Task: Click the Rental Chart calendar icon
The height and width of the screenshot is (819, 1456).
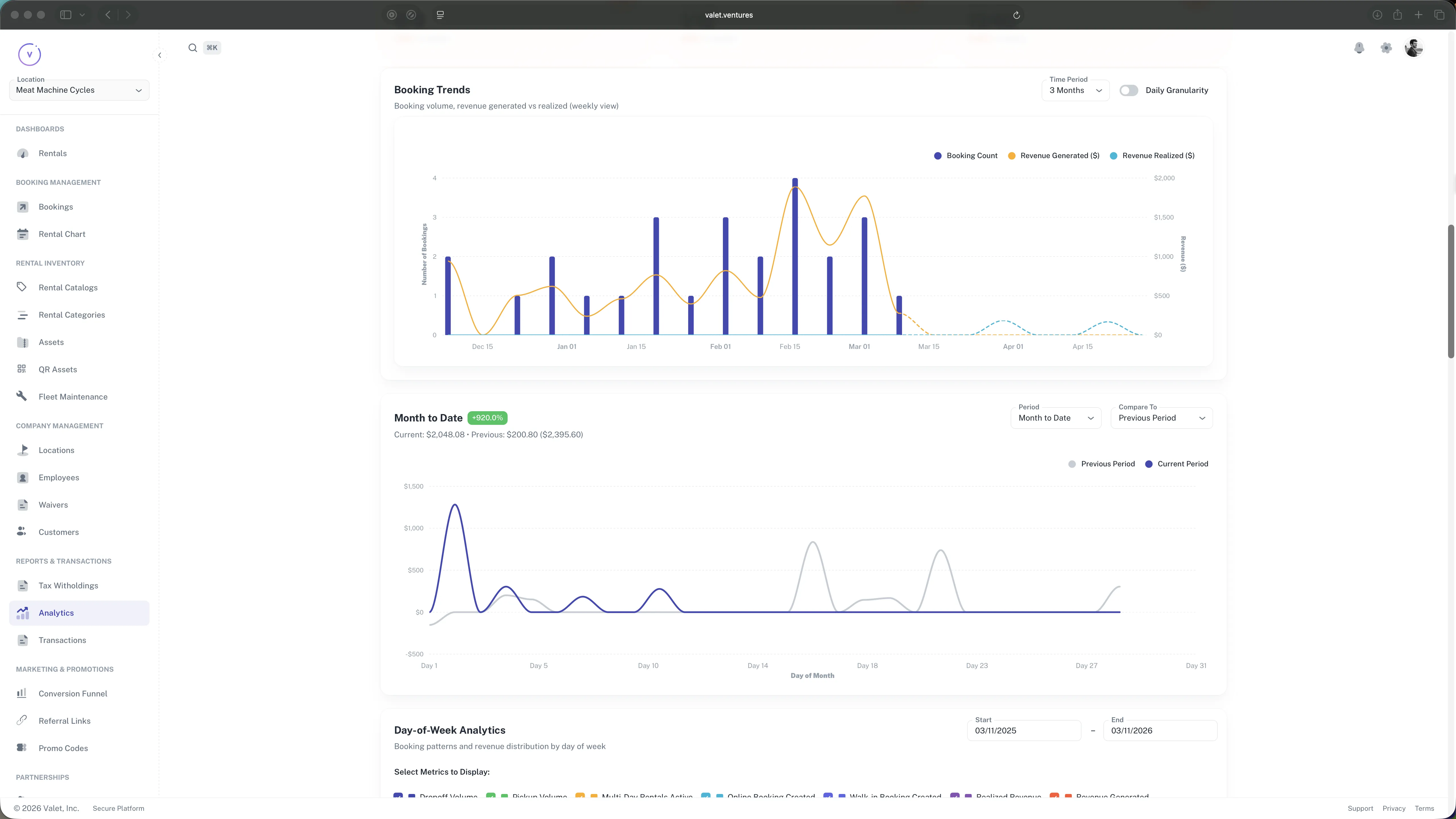Action: click(x=23, y=234)
